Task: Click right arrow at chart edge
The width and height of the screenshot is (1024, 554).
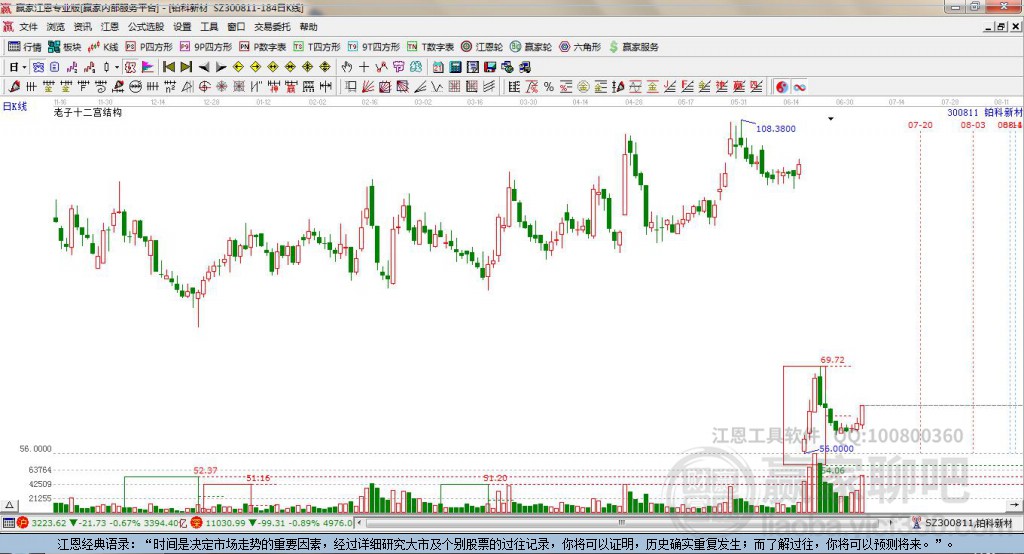Action: [1014, 505]
